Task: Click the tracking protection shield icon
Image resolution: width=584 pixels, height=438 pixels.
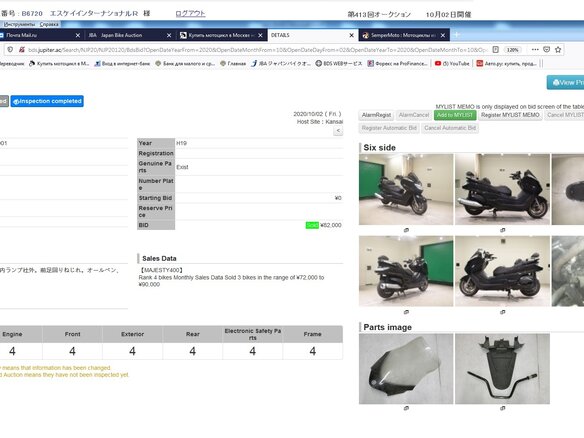Action: (10, 50)
